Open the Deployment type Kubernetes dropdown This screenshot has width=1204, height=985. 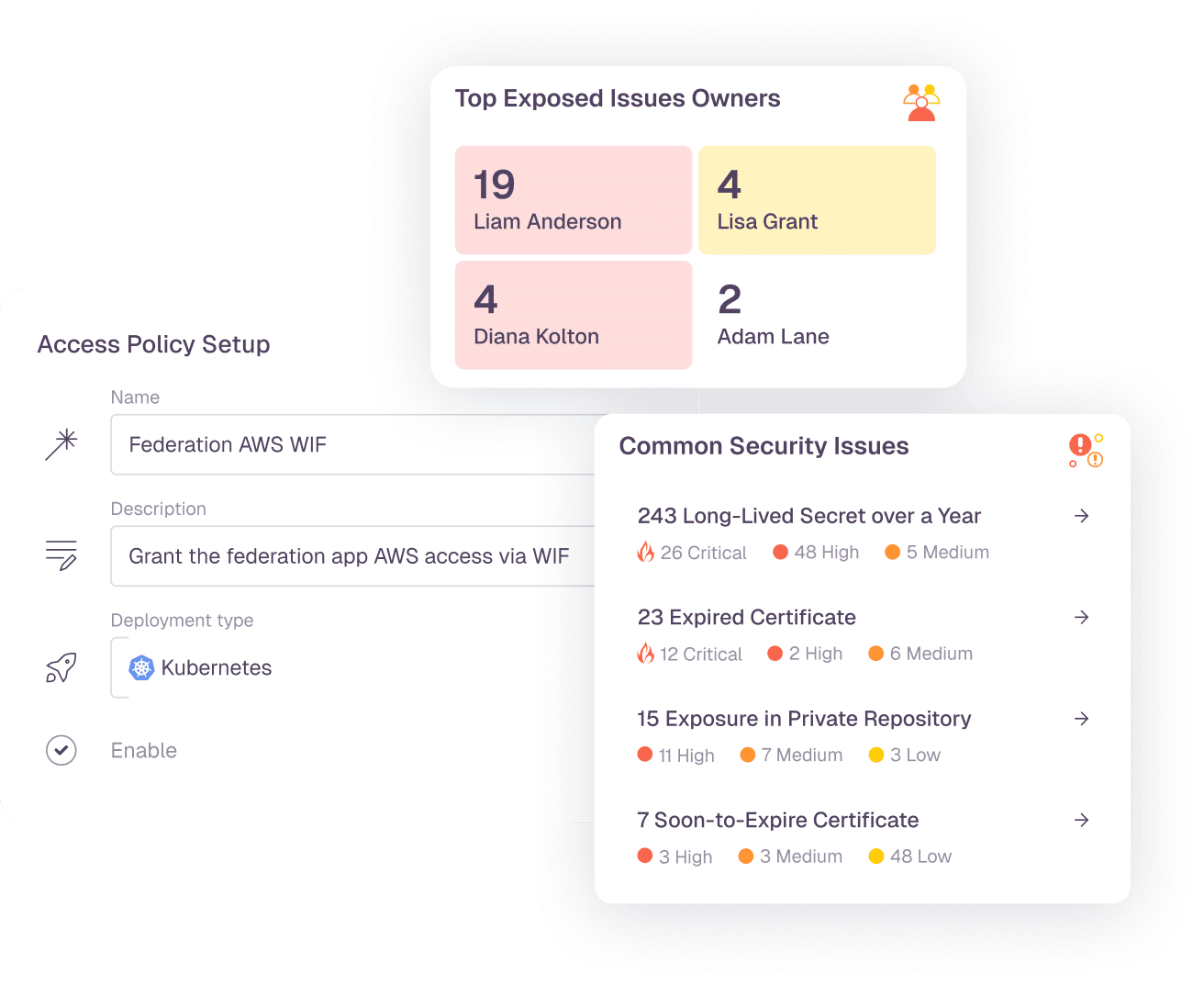[x=353, y=667]
